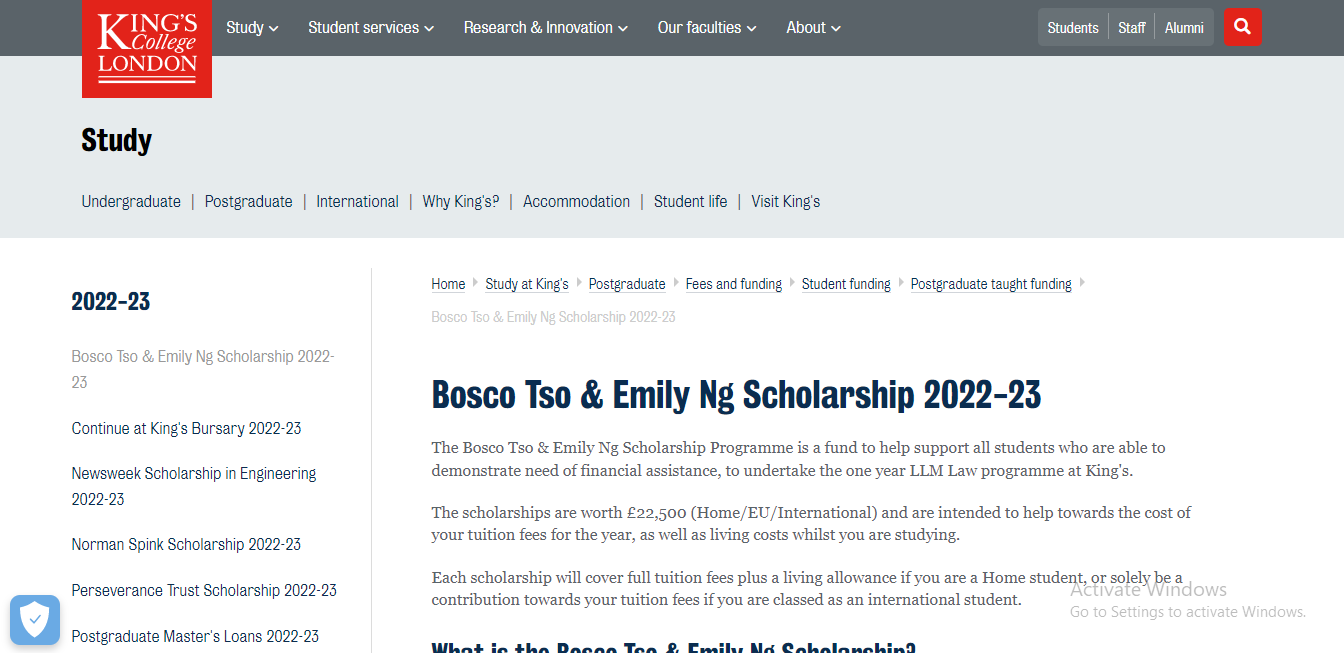Open Research & Innovation dropdown menu

click(546, 28)
